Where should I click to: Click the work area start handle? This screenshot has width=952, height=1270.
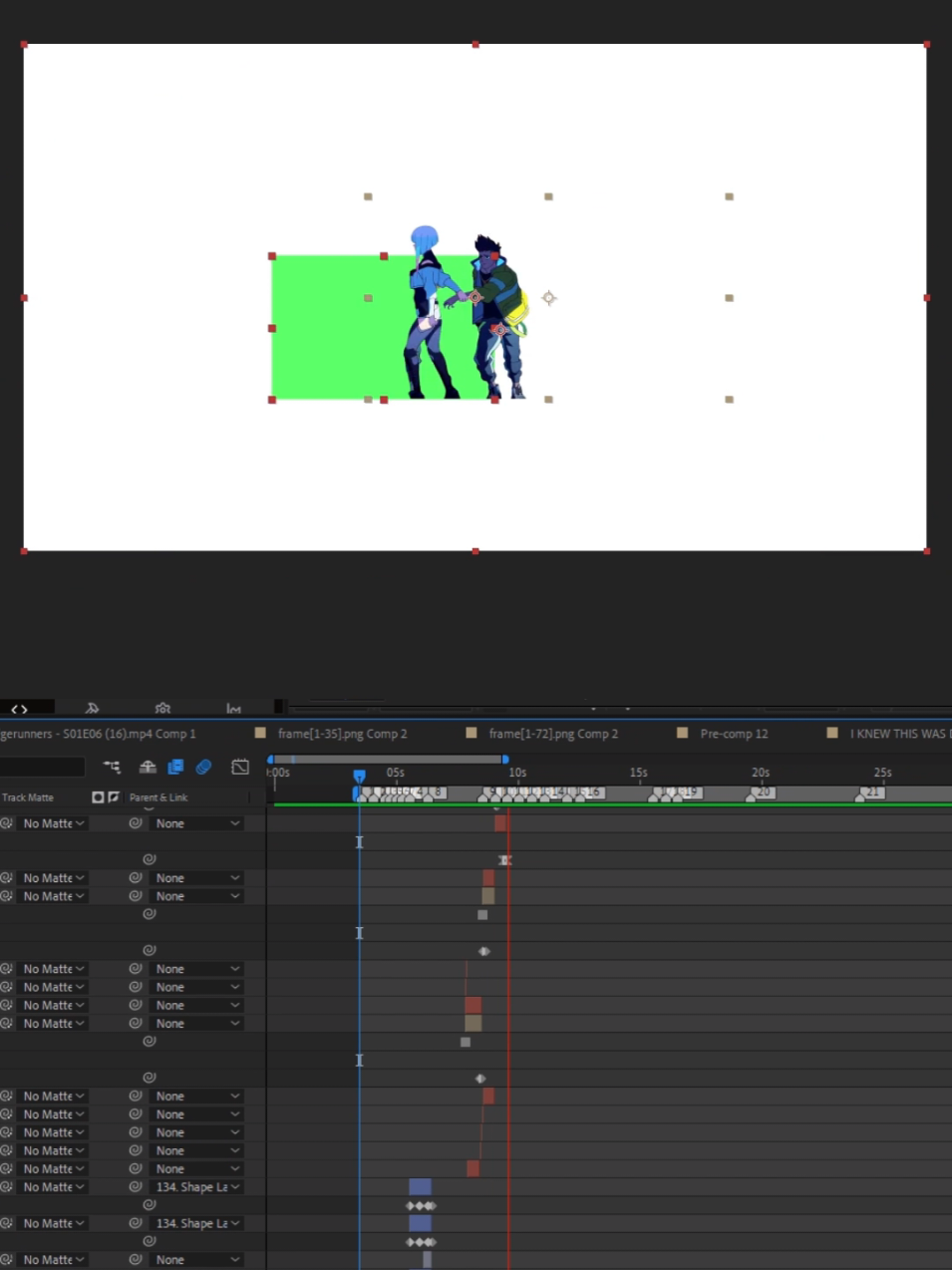click(270, 760)
